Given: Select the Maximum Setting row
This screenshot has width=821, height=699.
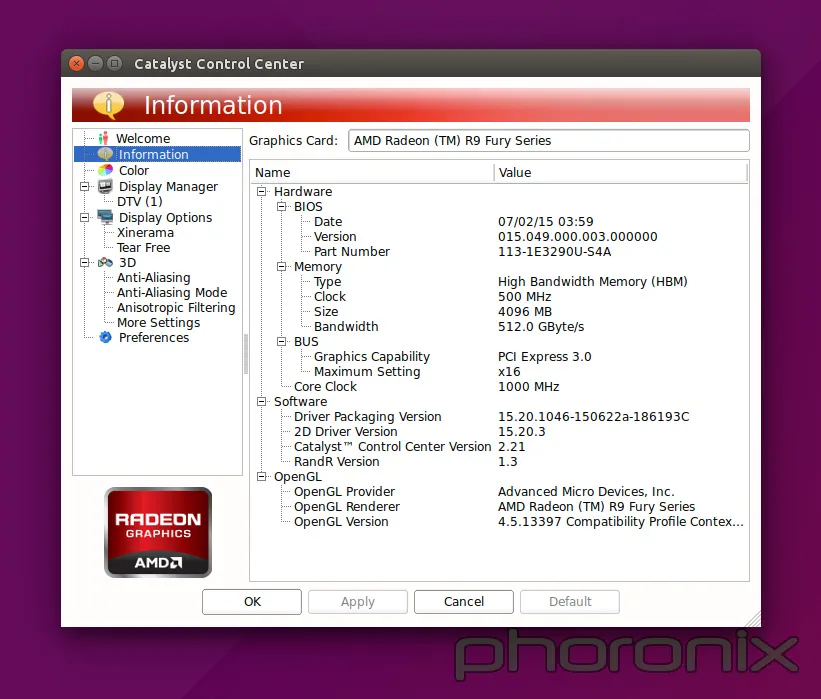Looking at the screenshot, I should [x=500, y=371].
